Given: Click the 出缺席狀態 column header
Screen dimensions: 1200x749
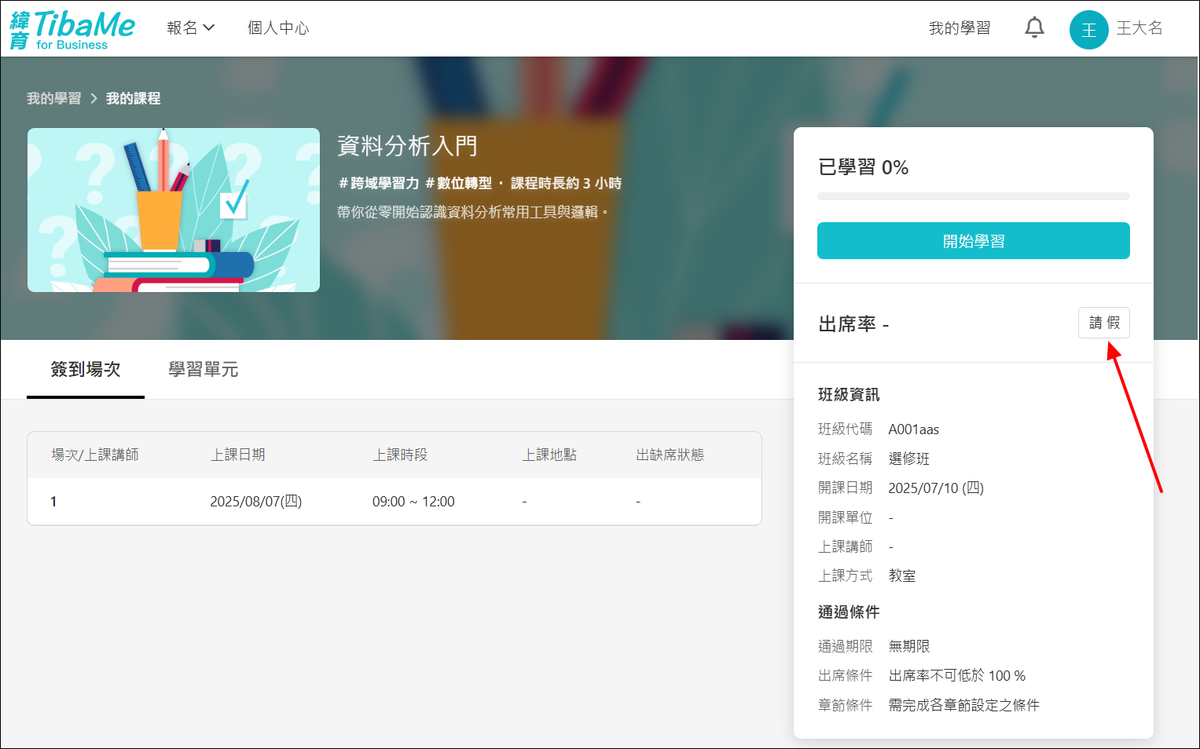Looking at the screenshot, I should pyautogui.click(x=670, y=454).
